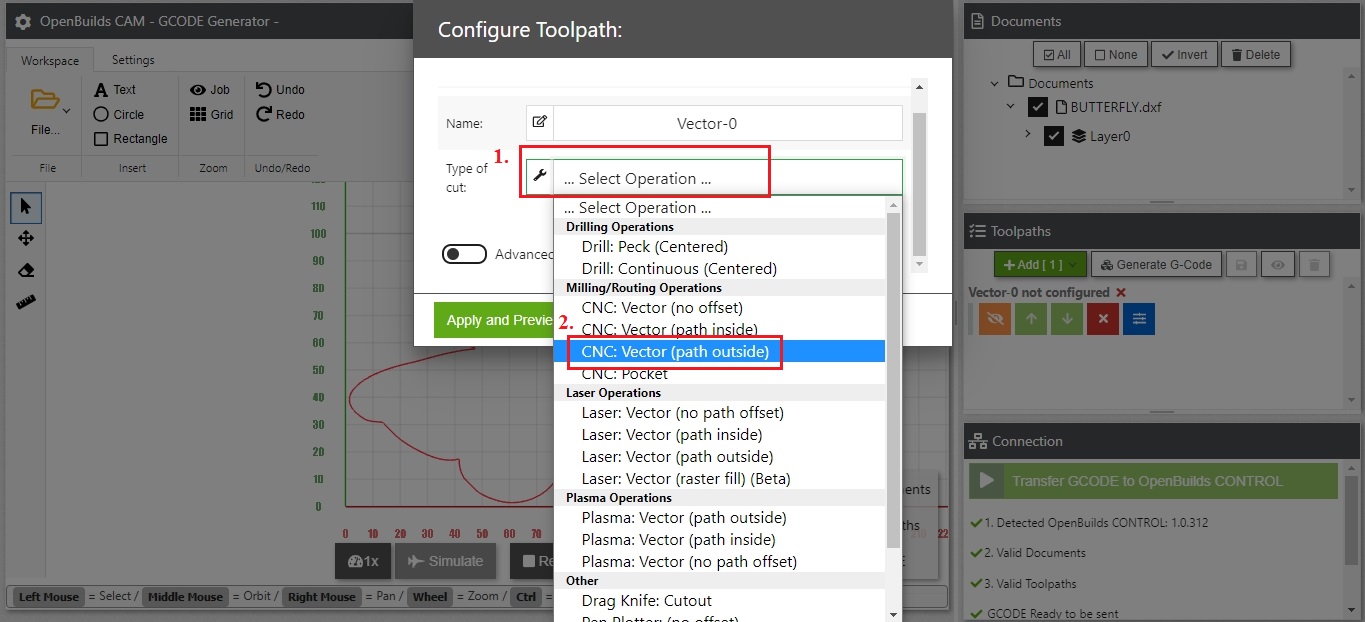
Task: Expand the File dropdown arrow in the ribbon
Action: [67, 109]
